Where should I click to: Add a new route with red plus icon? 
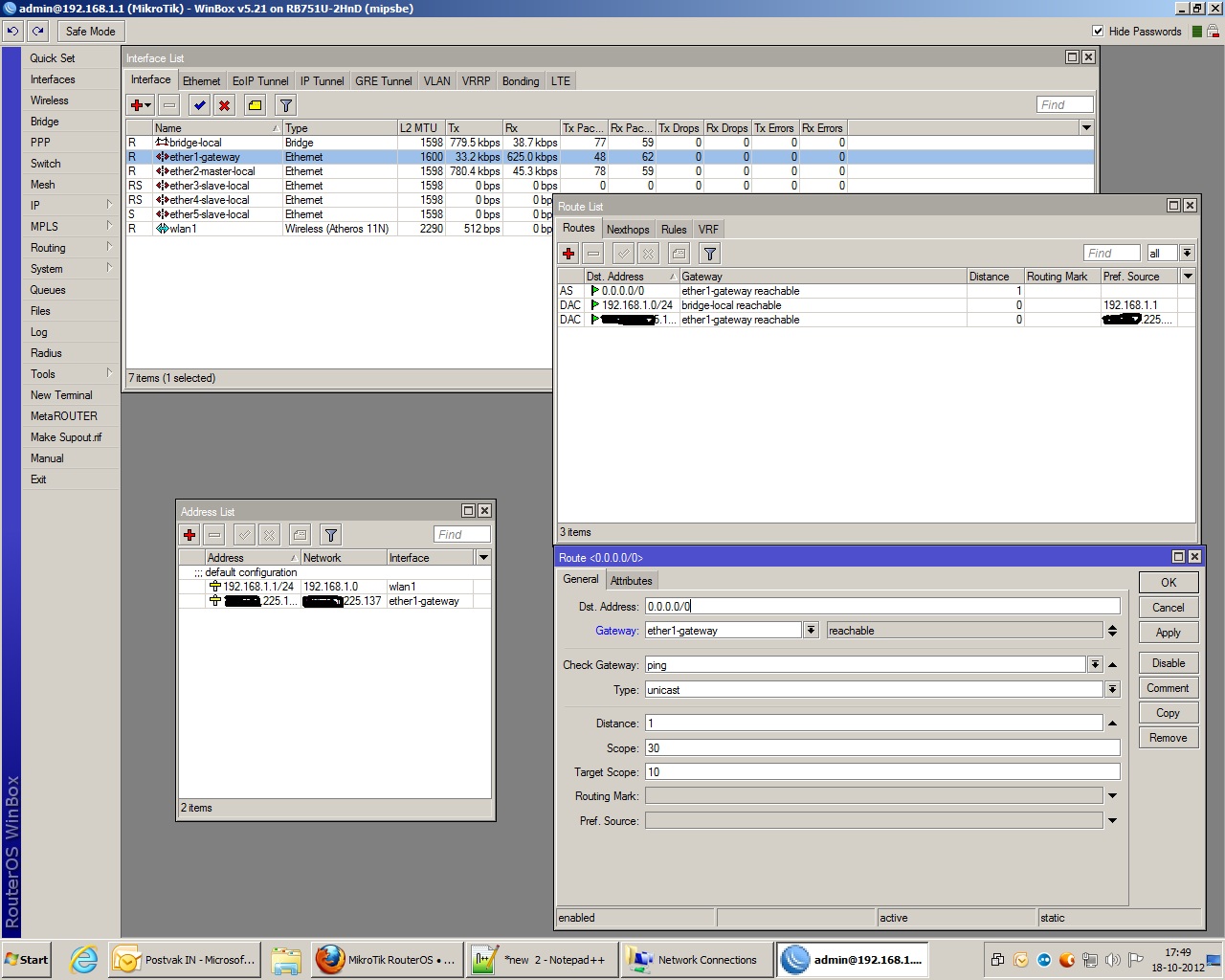click(x=568, y=254)
